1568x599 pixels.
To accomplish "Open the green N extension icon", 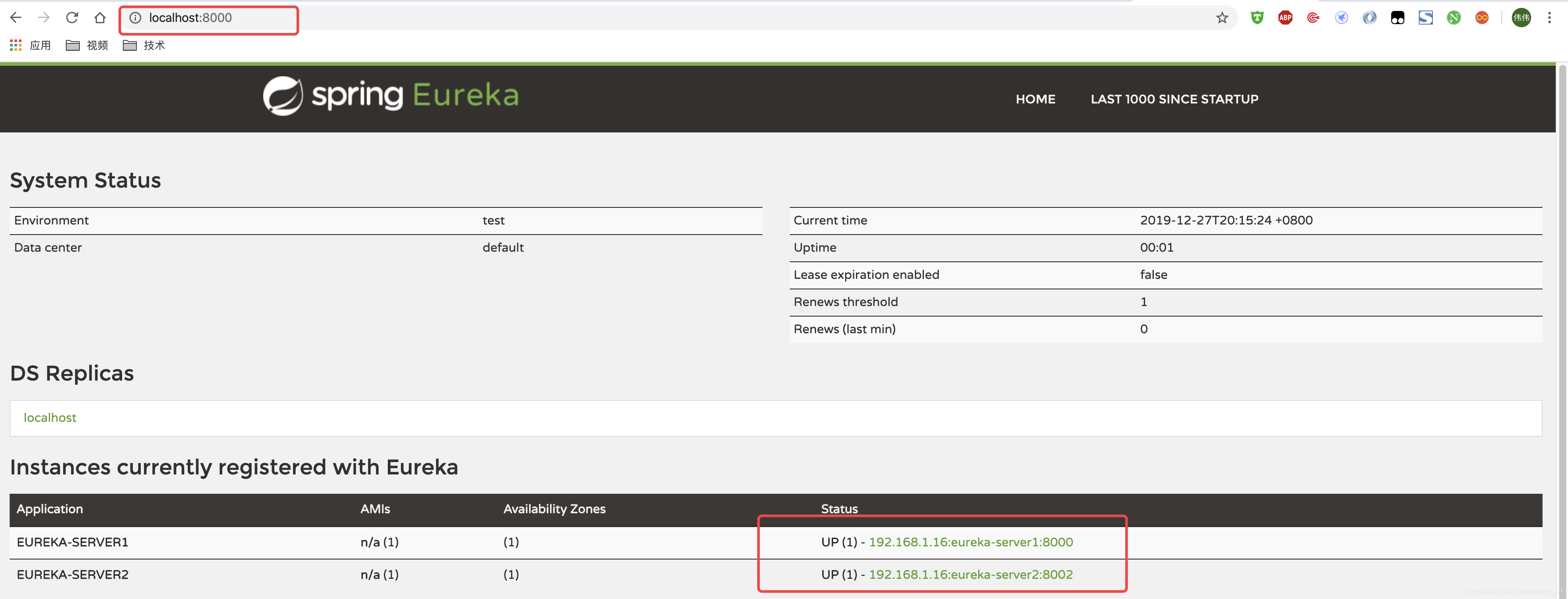I will pos(1453,18).
